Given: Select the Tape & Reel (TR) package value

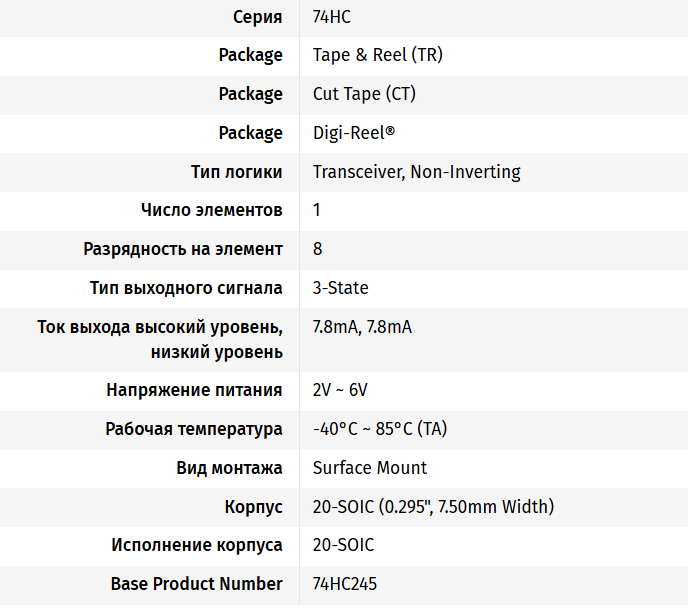Looking at the screenshot, I should click(x=377, y=55).
